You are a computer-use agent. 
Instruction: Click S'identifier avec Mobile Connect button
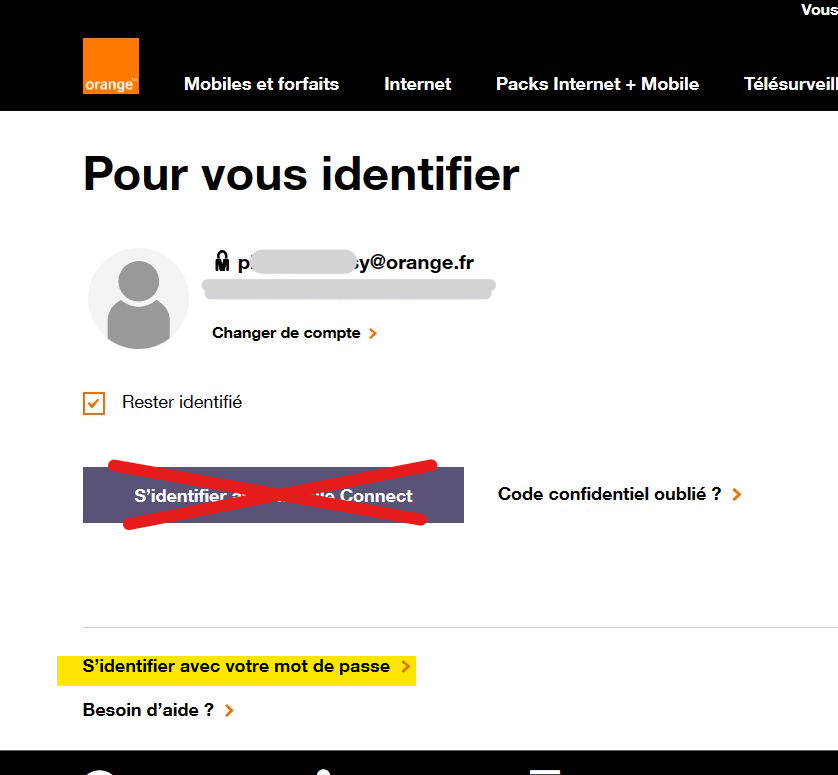pyautogui.click(x=273, y=495)
